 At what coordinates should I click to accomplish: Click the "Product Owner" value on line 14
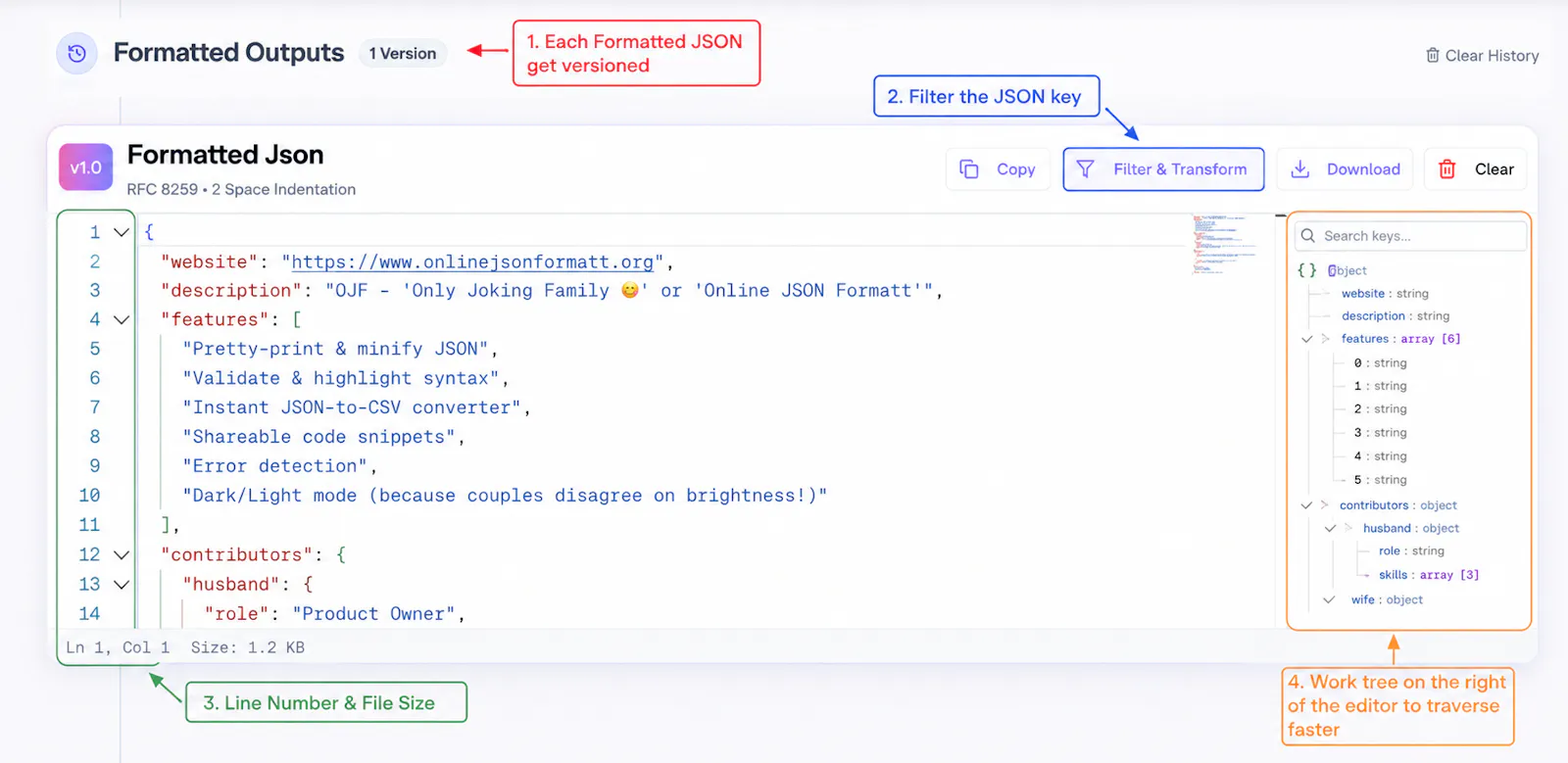point(374,614)
